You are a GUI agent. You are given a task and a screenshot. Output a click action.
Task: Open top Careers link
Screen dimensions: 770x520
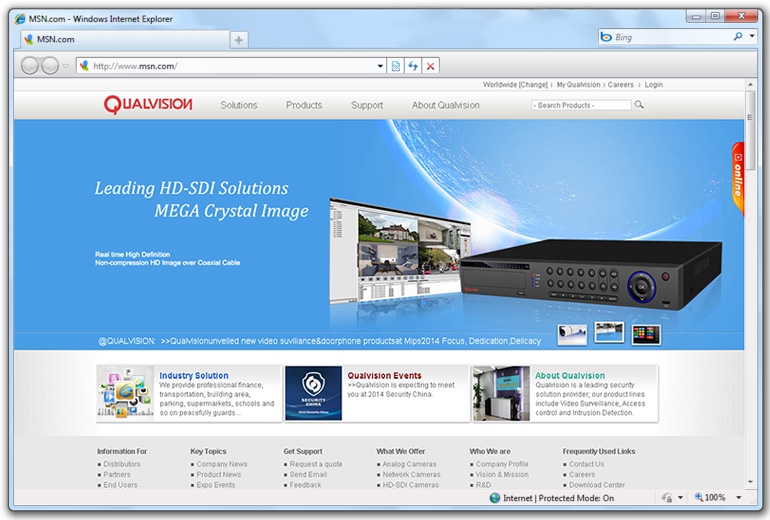point(621,84)
